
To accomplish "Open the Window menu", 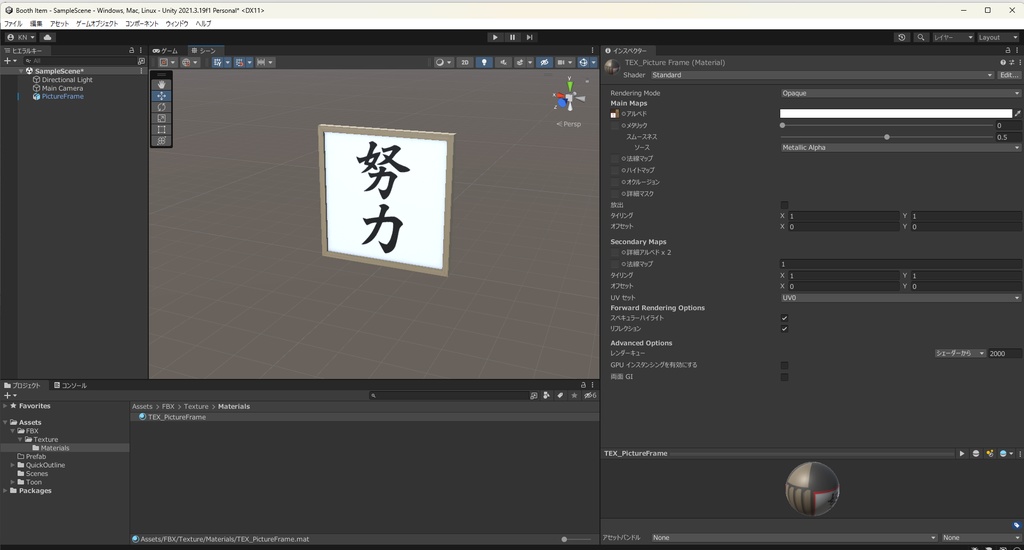I will pos(176,24).
